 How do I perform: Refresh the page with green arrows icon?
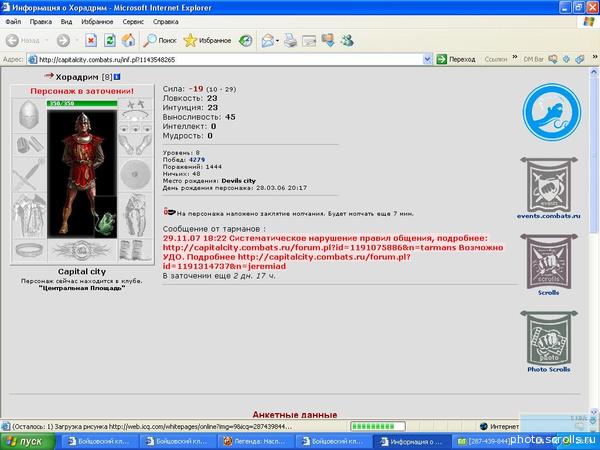pos(110,40)
